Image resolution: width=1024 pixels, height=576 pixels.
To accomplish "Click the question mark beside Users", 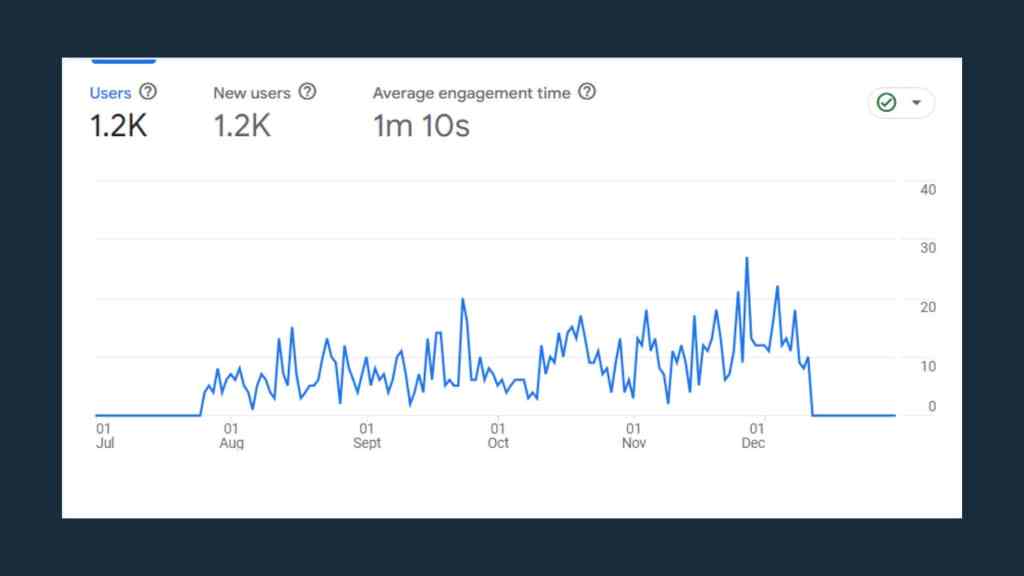I will point(148,92).
